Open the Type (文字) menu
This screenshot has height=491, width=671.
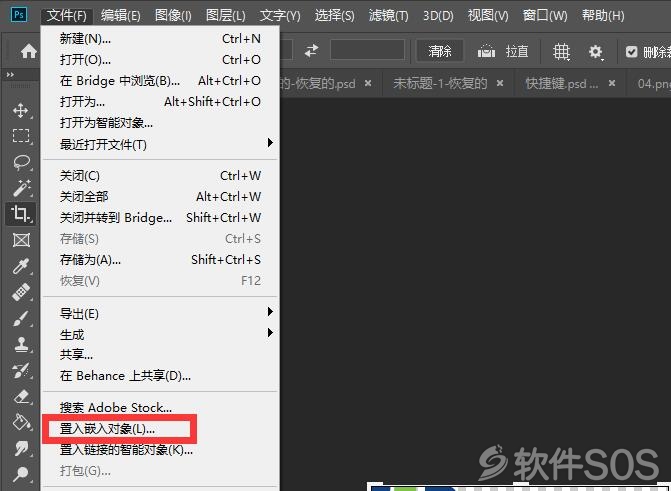[x=280, y=15]
